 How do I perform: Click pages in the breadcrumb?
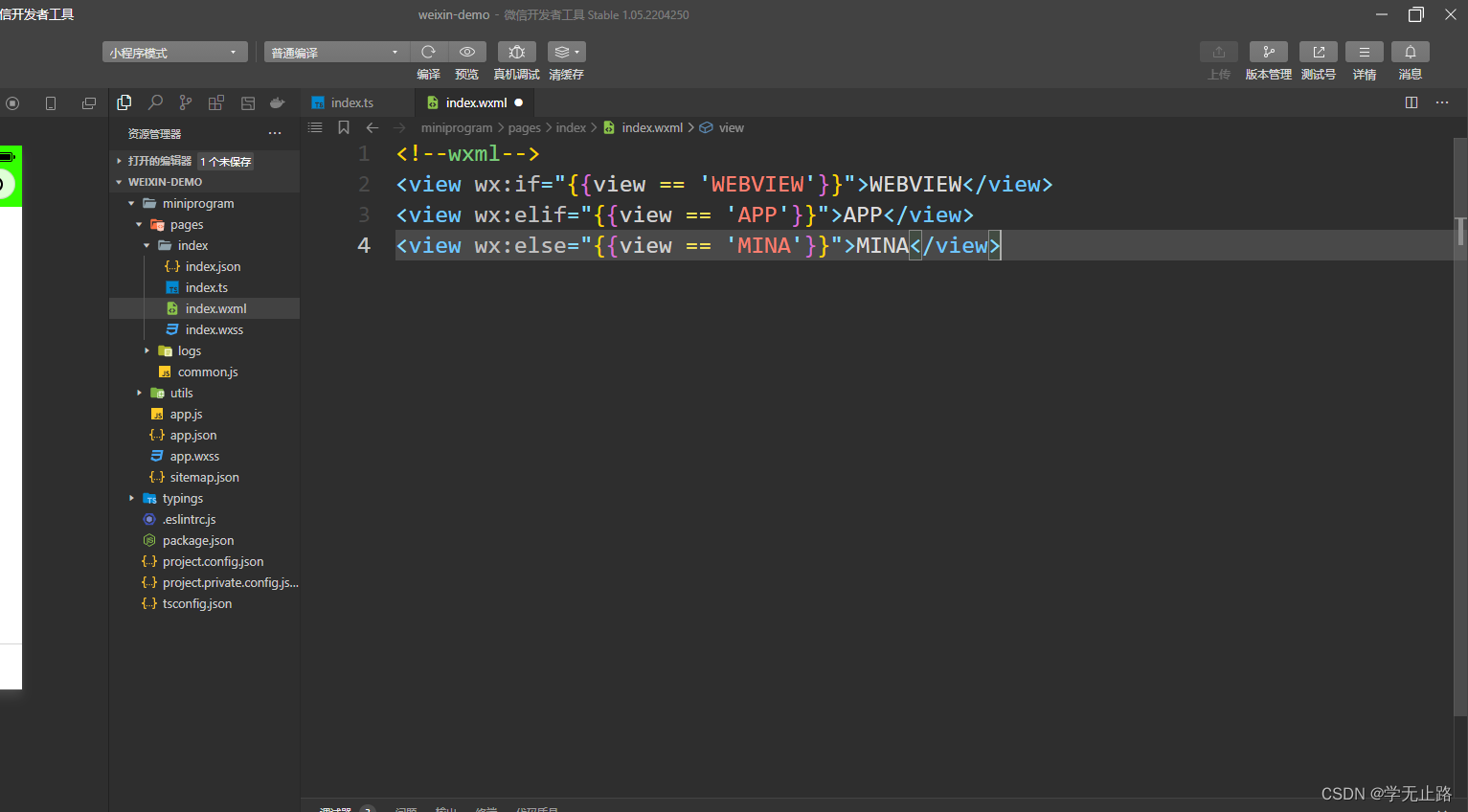525,127
